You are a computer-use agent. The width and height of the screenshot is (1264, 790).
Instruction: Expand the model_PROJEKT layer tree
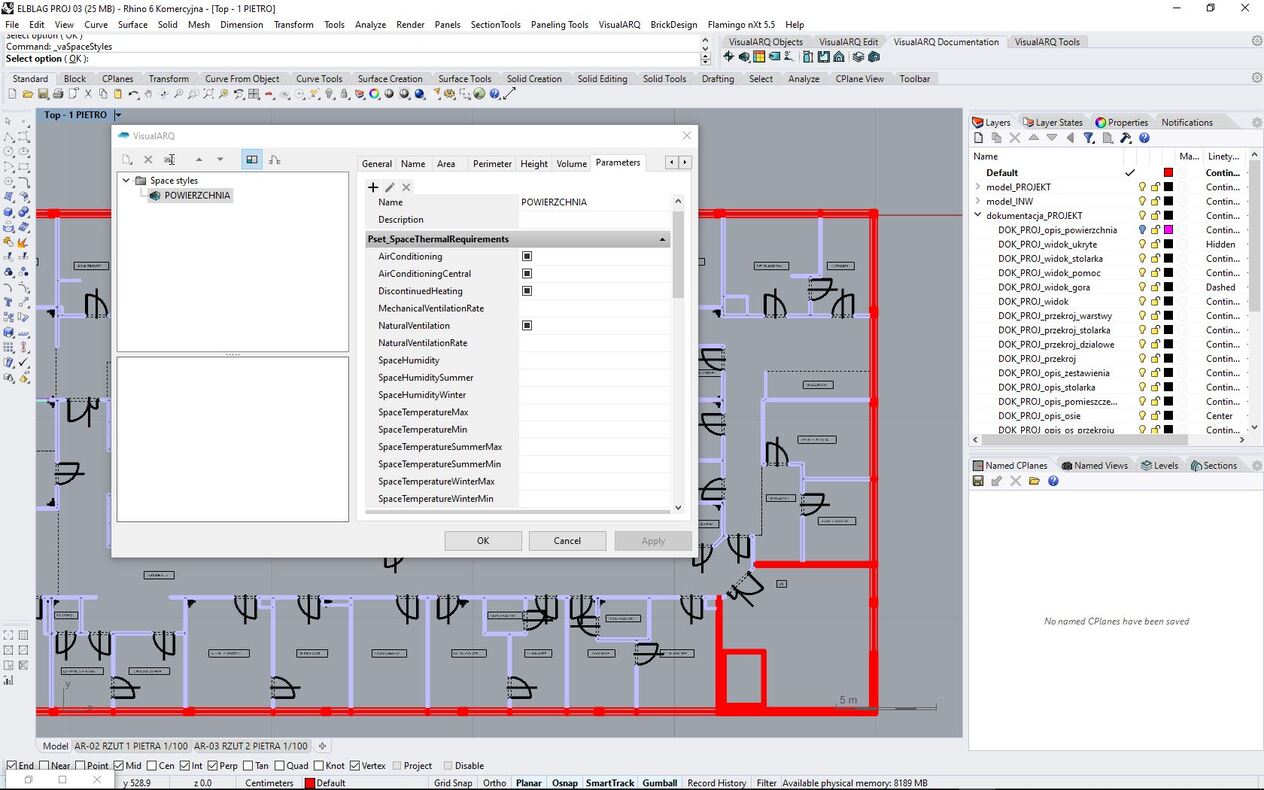[x=977, y=187]
